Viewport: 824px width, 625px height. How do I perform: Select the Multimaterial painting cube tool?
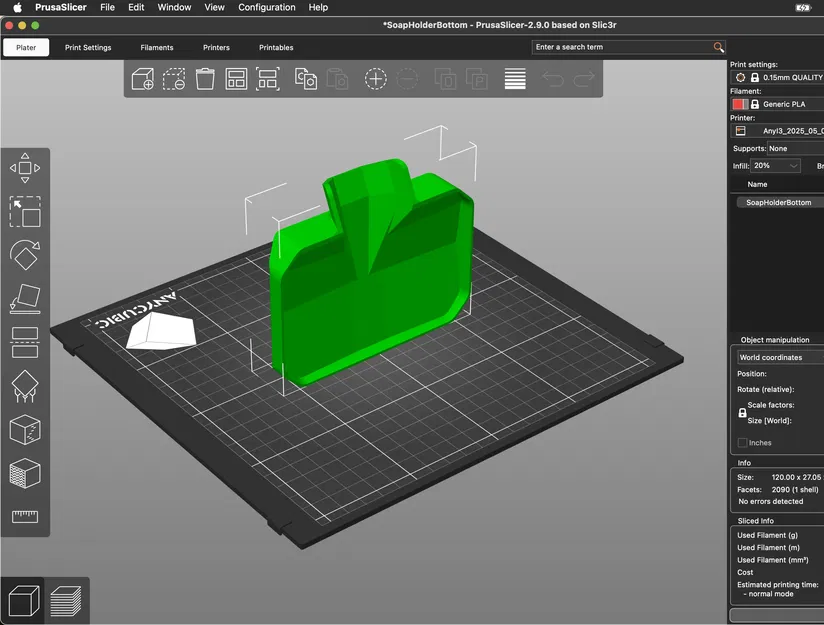[x=25, y=473]
